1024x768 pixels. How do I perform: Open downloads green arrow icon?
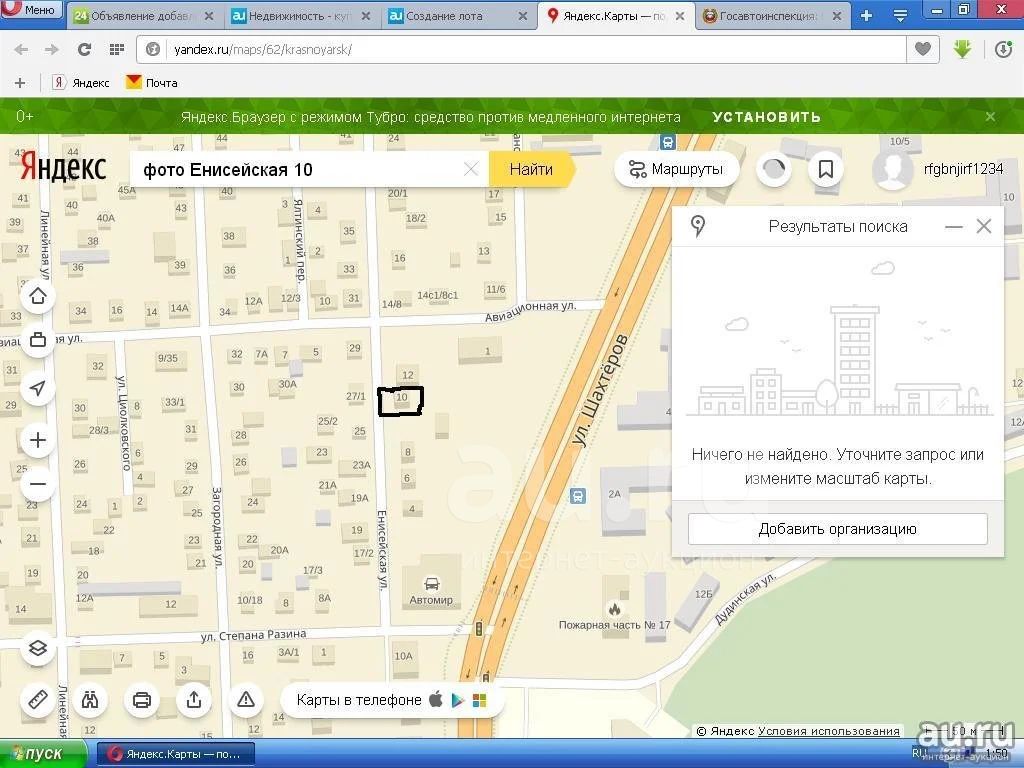963,49
